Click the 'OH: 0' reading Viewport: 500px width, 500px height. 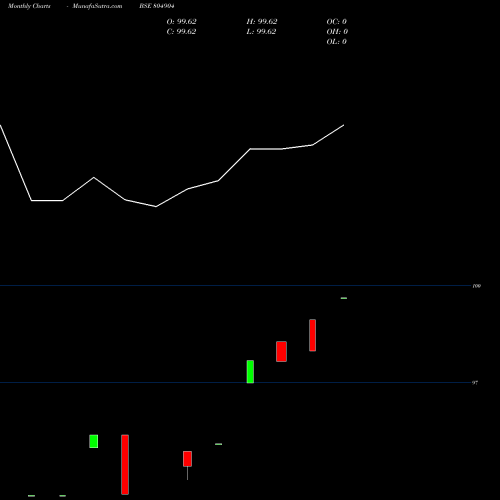[x=337, y=32]
